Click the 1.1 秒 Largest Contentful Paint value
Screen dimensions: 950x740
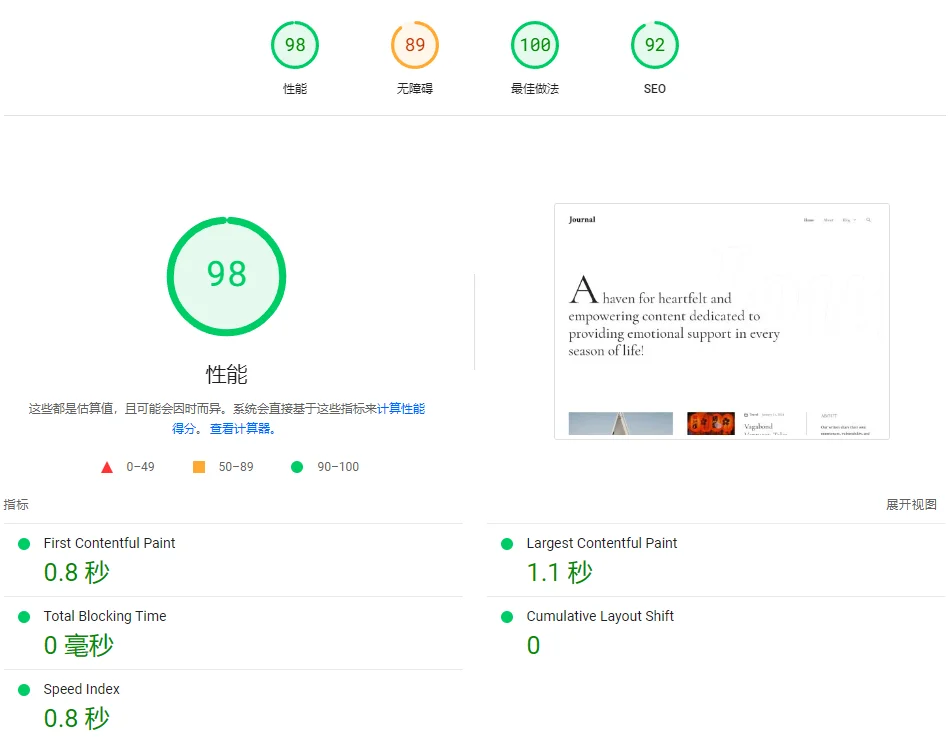(559, 572)
